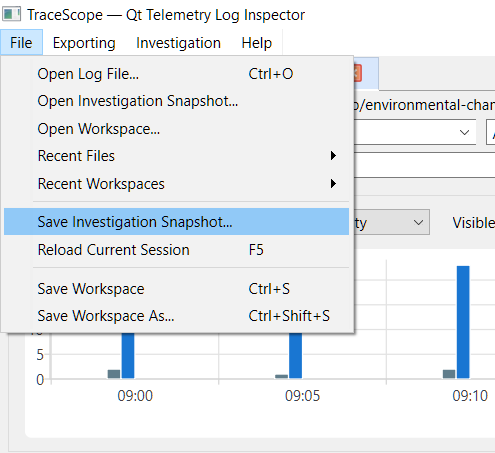Click the 09:00 axis label
Viewport: 495px width, 453px height.
[135, 396]
